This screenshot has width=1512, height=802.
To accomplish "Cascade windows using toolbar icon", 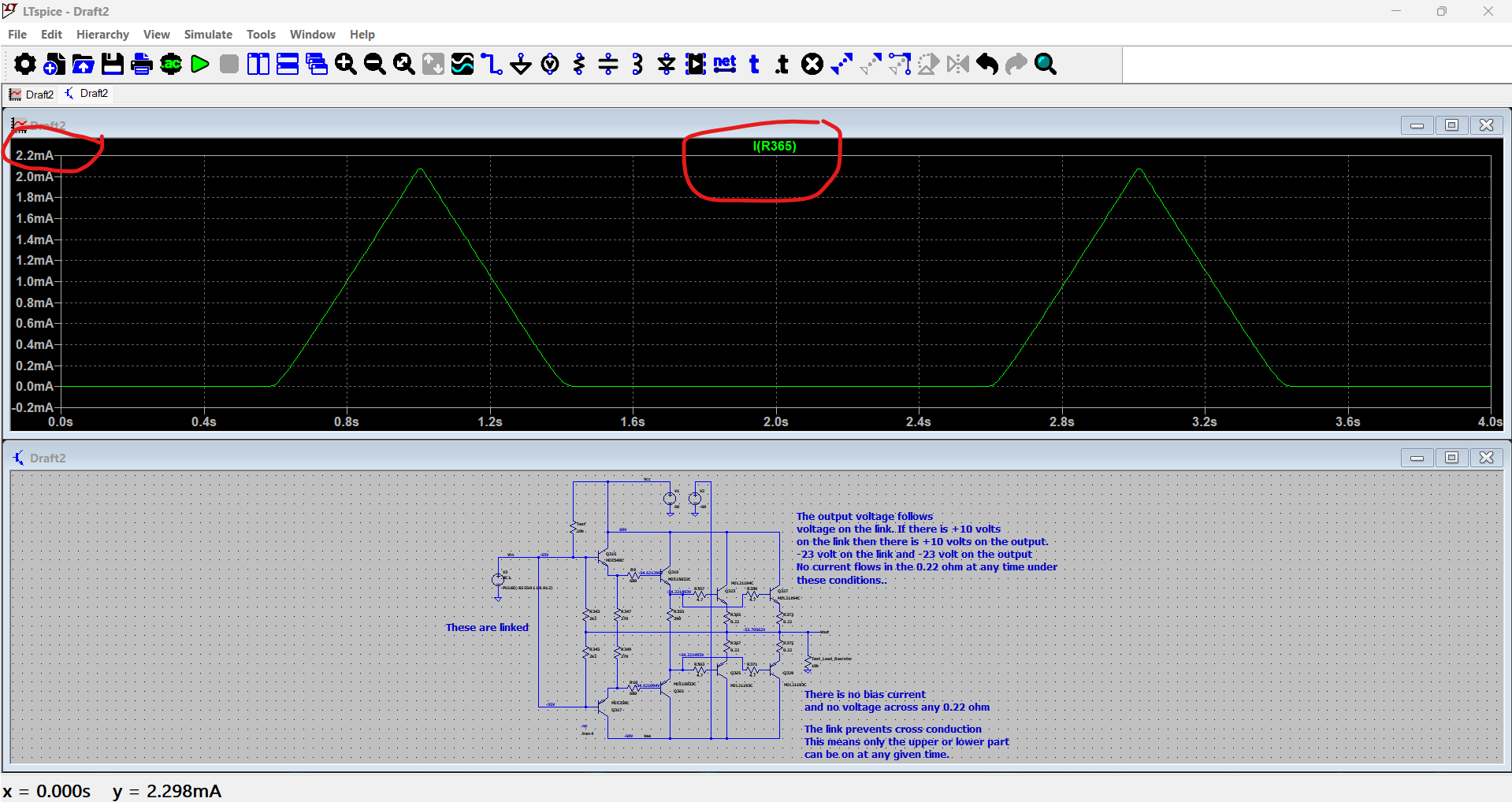I will click(317, 64).
